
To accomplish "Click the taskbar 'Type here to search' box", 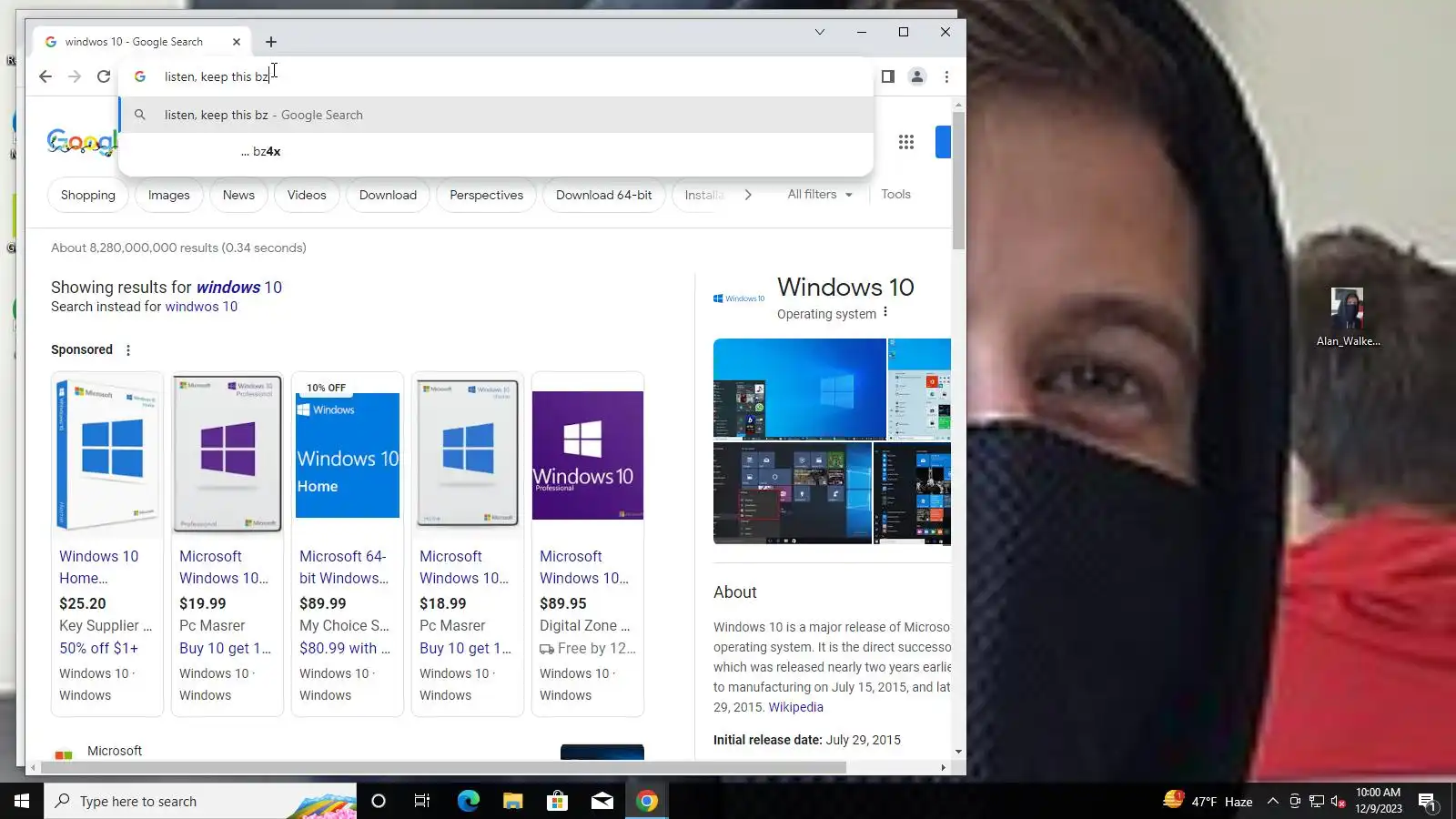I will click(200, 801).
